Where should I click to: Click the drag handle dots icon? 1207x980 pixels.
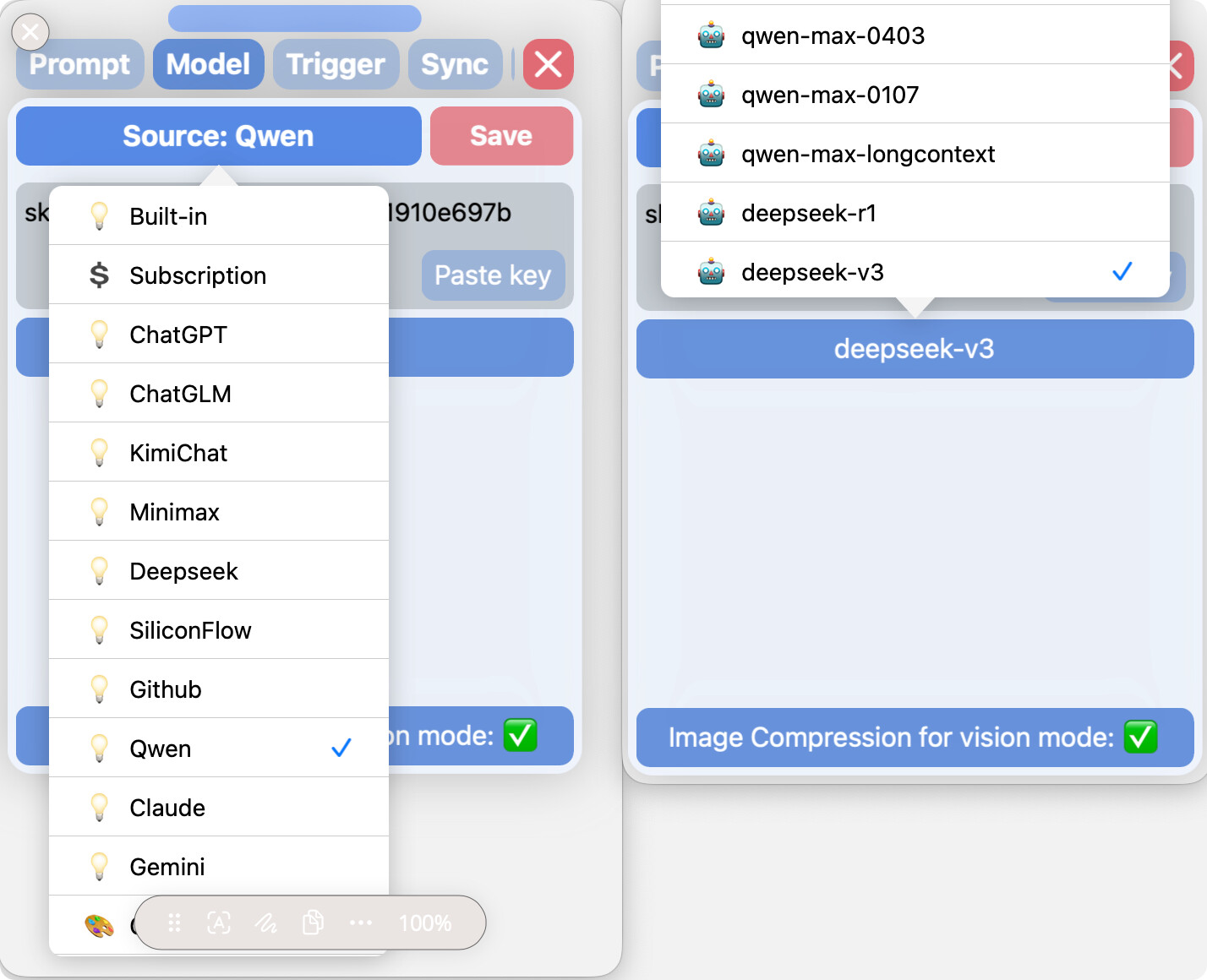click(x=174, y=923)
